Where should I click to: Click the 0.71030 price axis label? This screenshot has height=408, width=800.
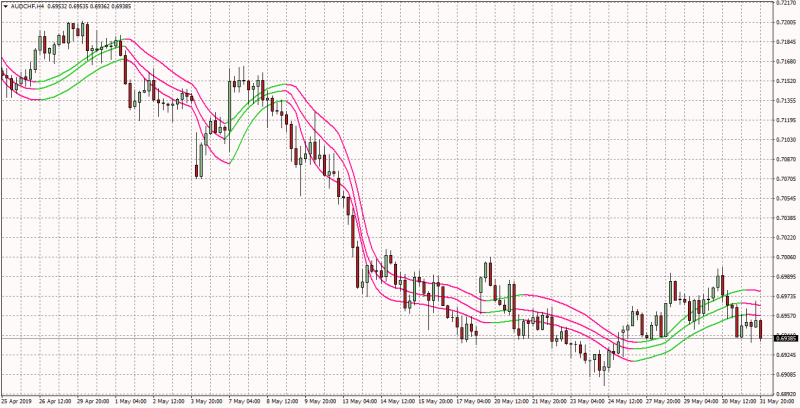(786, 140)
